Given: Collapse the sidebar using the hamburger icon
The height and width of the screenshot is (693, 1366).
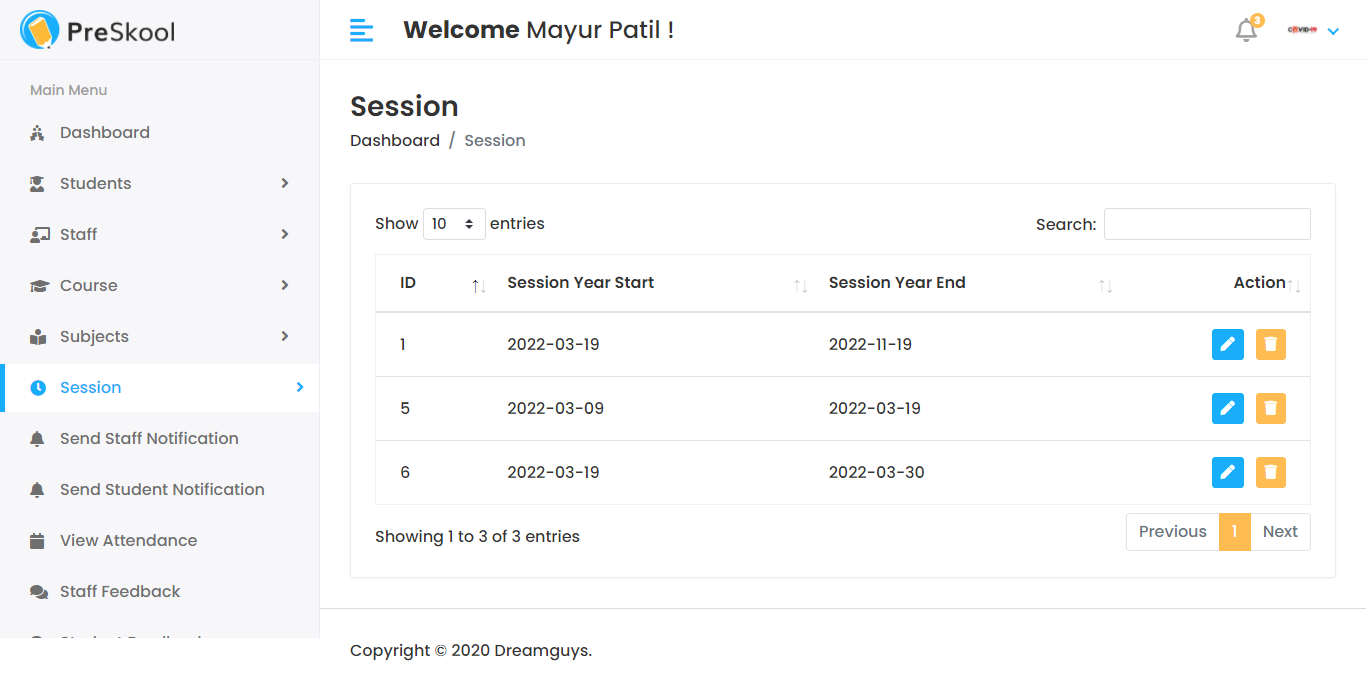Looking at the screenshot, I should 361,30.
